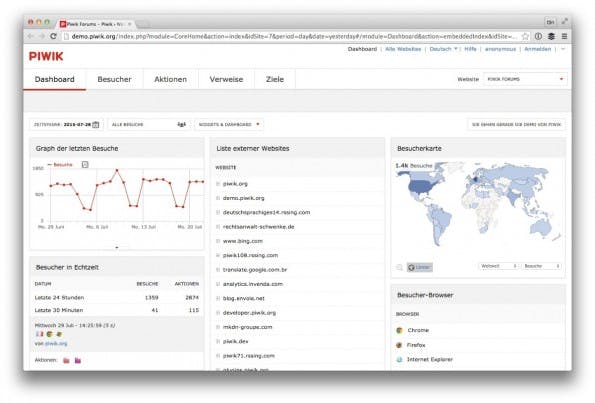Open the Weltweit region dropdown on the map

click(x=499, y=266)
